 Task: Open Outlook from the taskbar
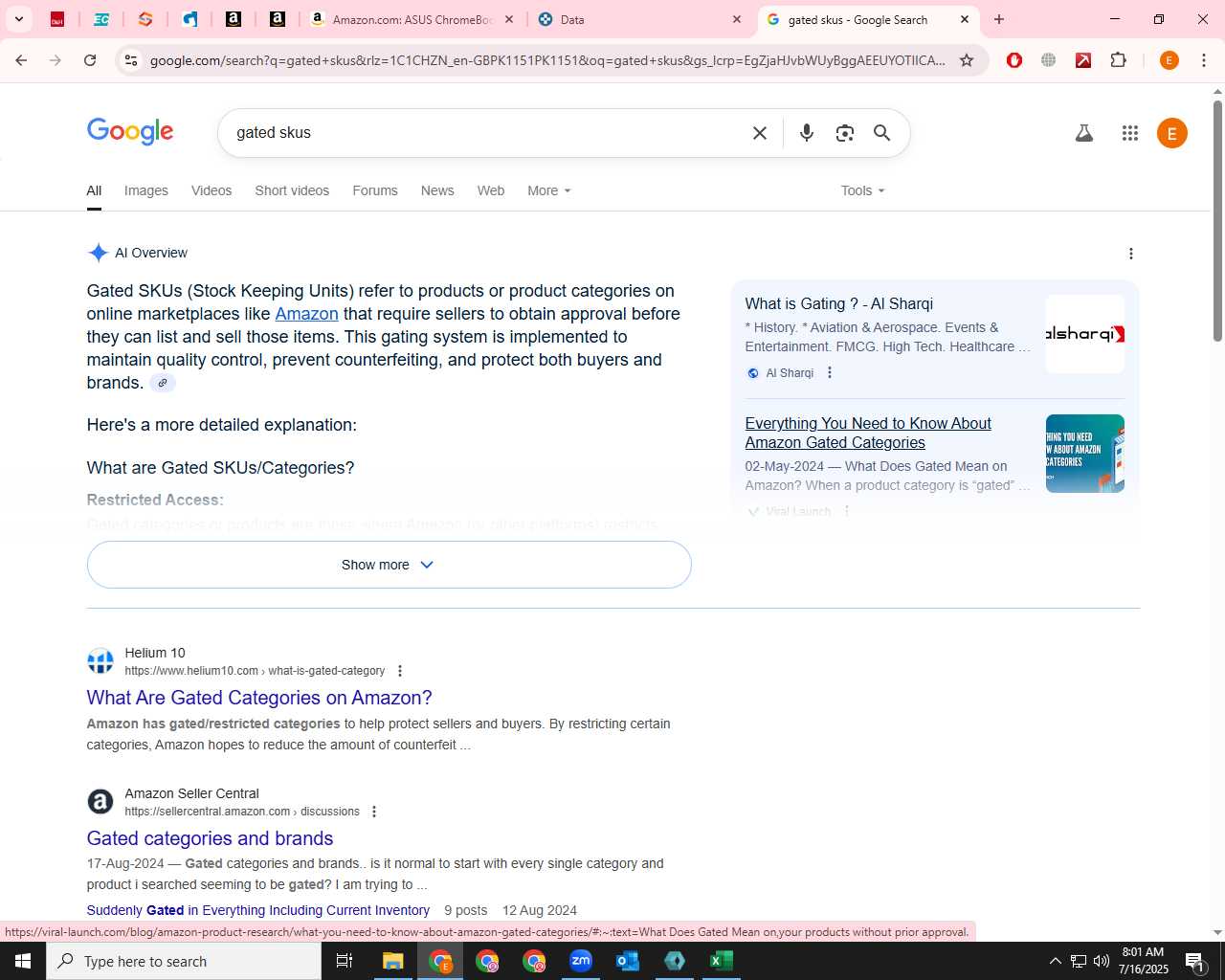coord(628,961)
